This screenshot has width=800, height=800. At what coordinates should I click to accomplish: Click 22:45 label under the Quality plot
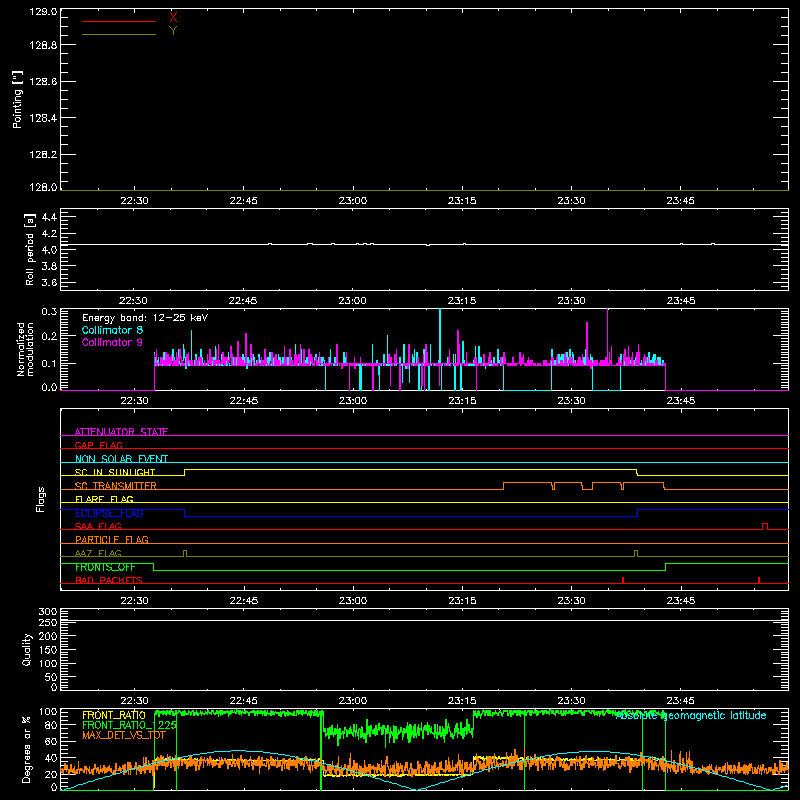[243, 701]
